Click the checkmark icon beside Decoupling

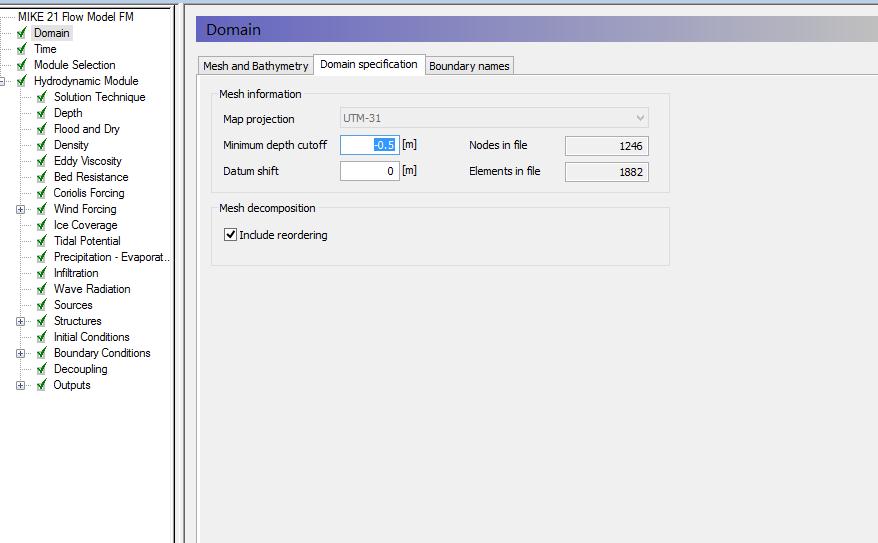[42, 369]
